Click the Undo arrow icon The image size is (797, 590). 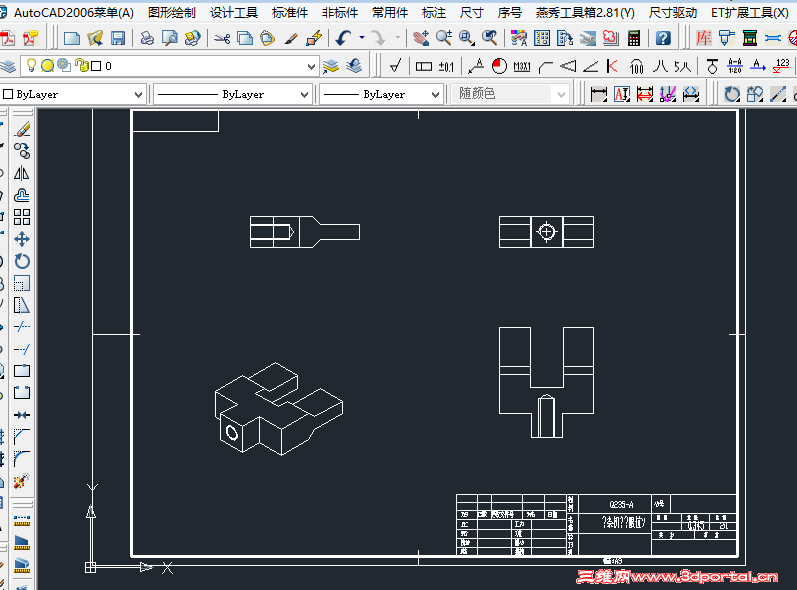click(x=344, y=38)
